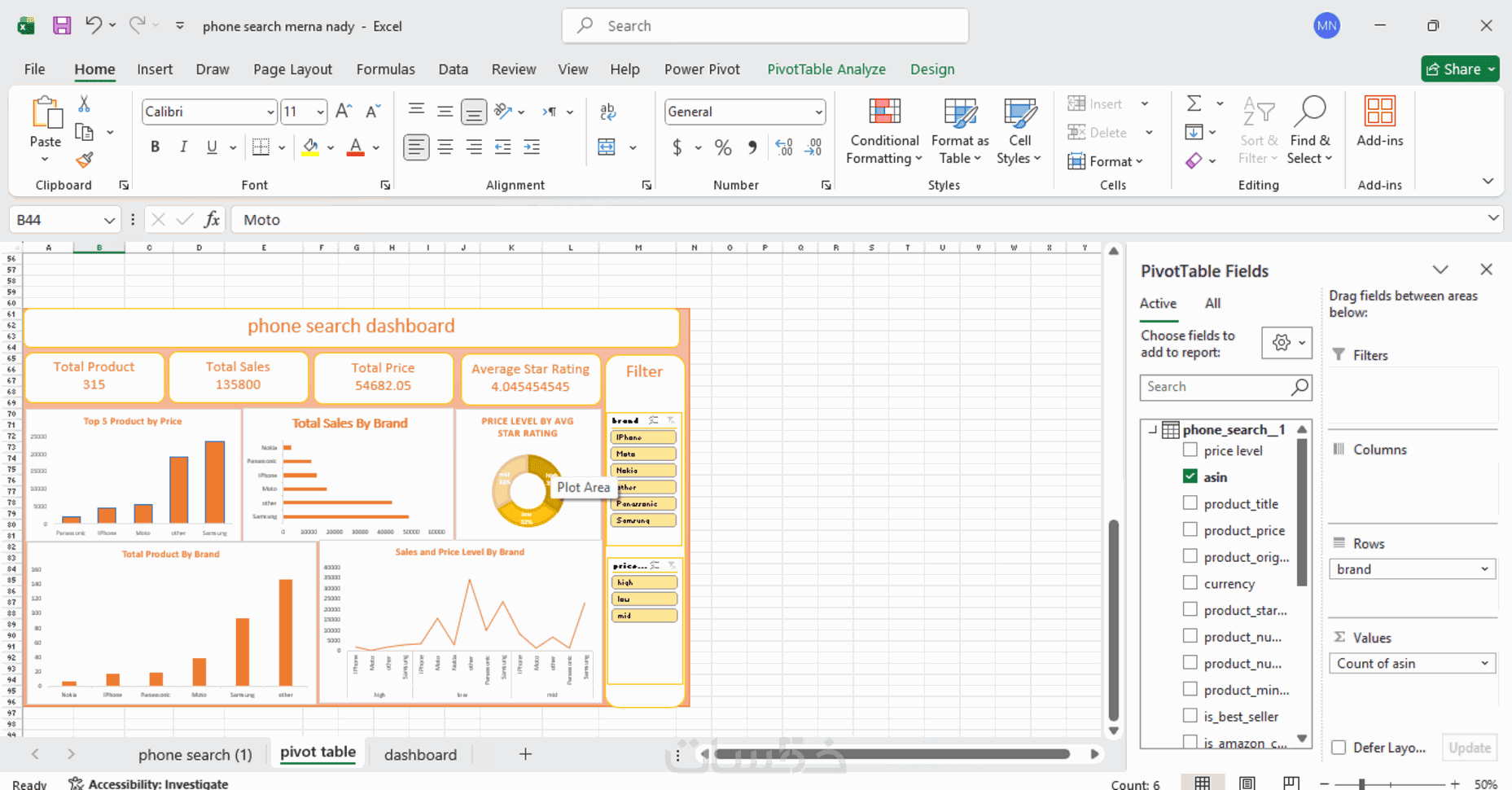This screenshot has height=790, width=1512.
Task: Open the Format cells menu
Action: pos(1106,161)
